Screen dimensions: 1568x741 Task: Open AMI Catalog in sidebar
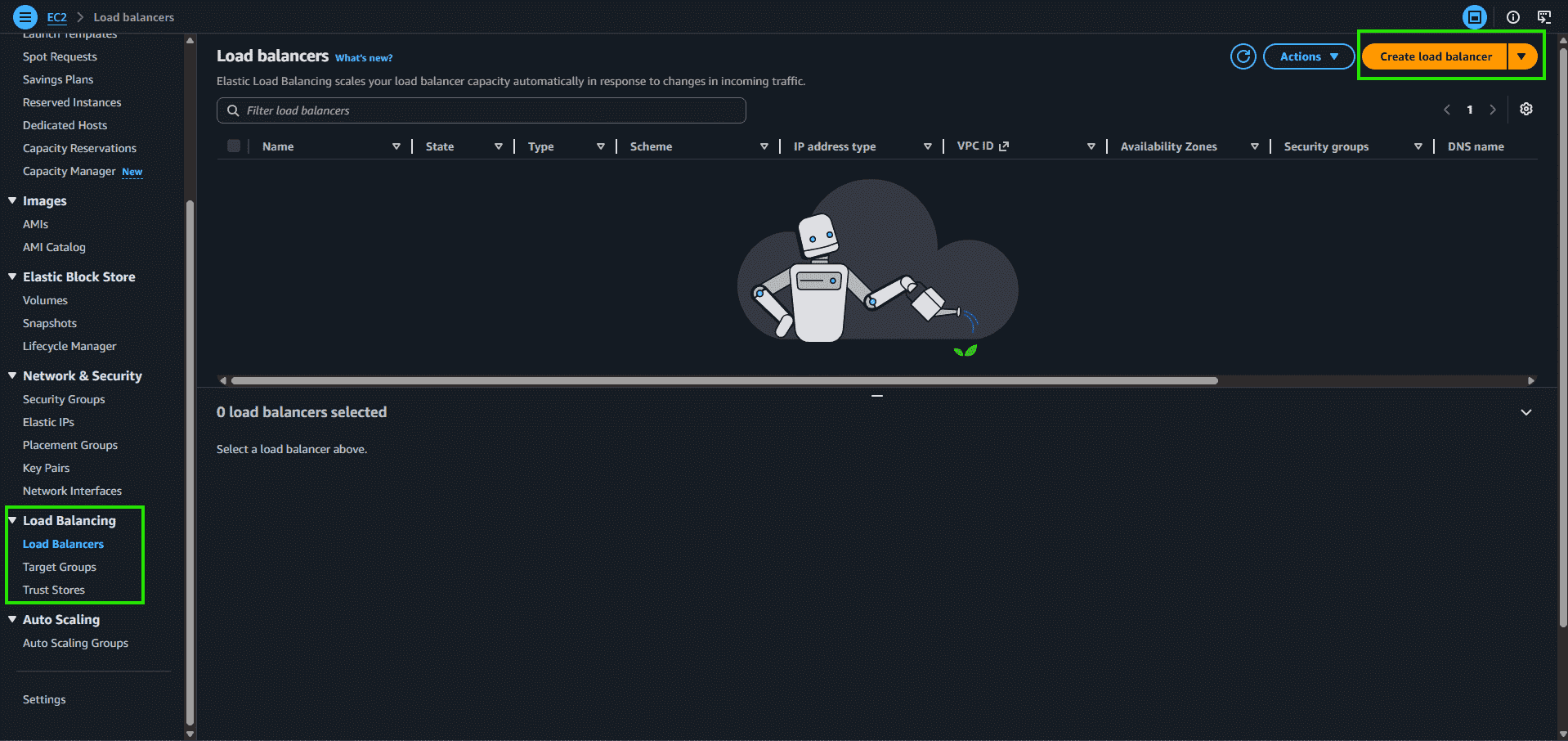(x=54, y=247)
